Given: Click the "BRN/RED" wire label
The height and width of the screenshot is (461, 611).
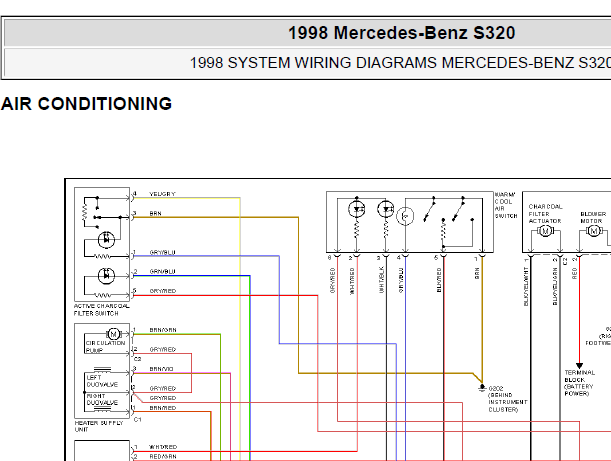Looking at the screenshot, I should click(162, 408).
